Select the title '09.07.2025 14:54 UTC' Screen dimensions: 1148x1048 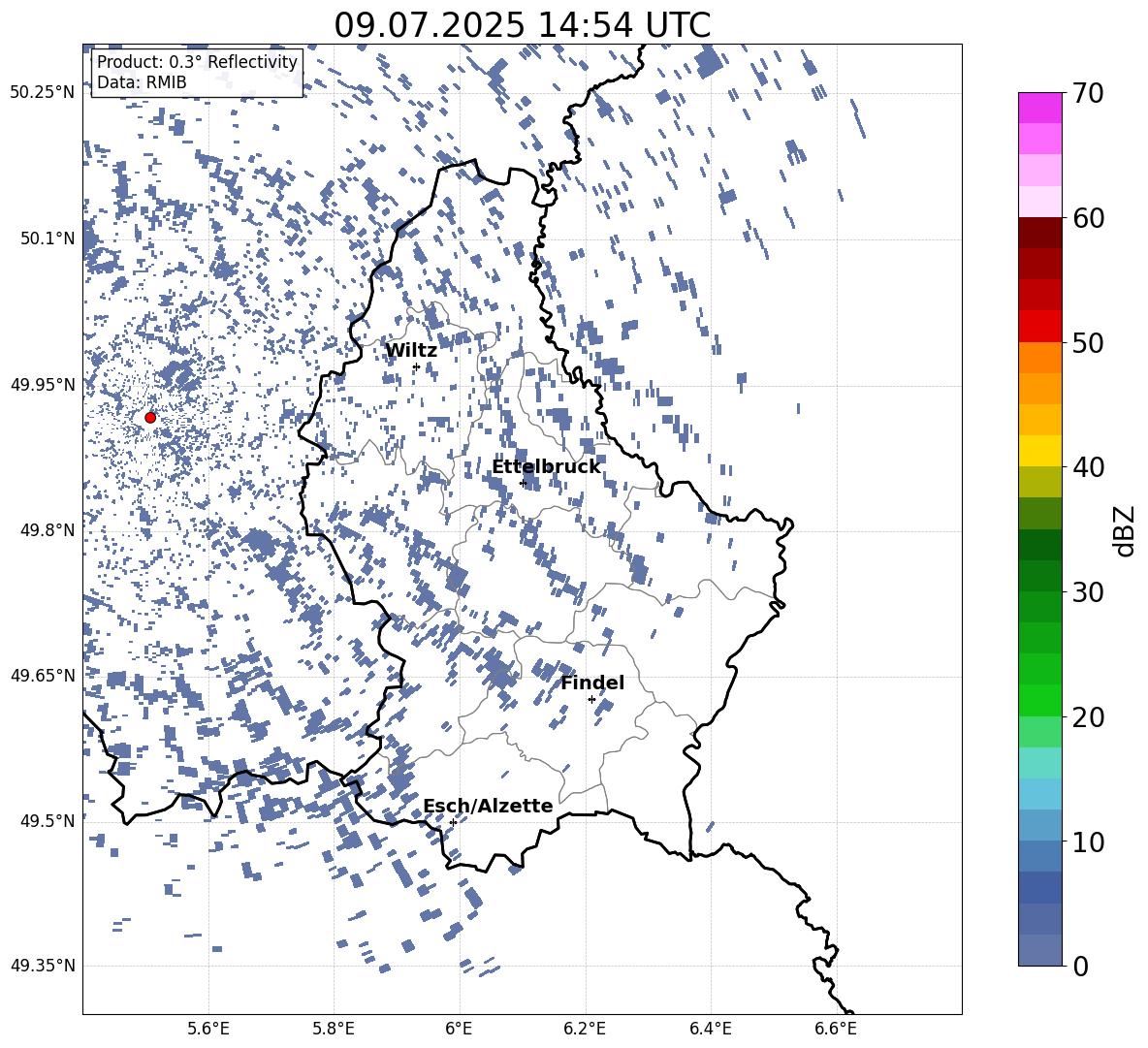522,25
